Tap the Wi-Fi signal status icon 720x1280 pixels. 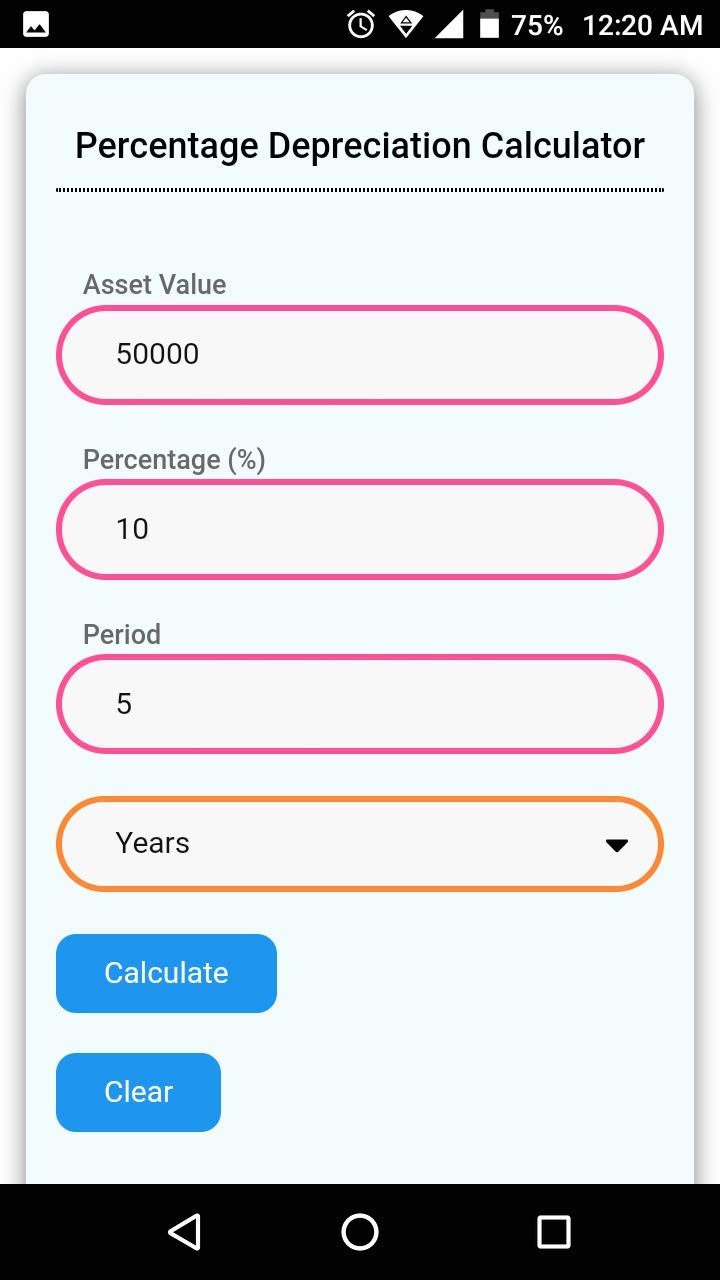(405, 24)
